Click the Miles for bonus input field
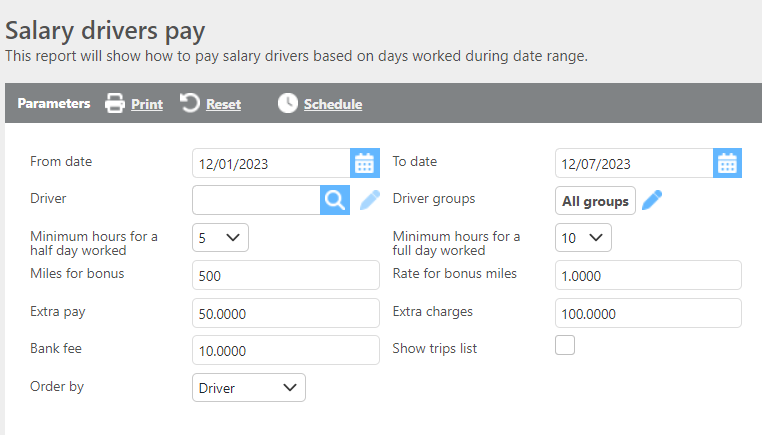Screen dimensions: 762x435 coord(285,275)
